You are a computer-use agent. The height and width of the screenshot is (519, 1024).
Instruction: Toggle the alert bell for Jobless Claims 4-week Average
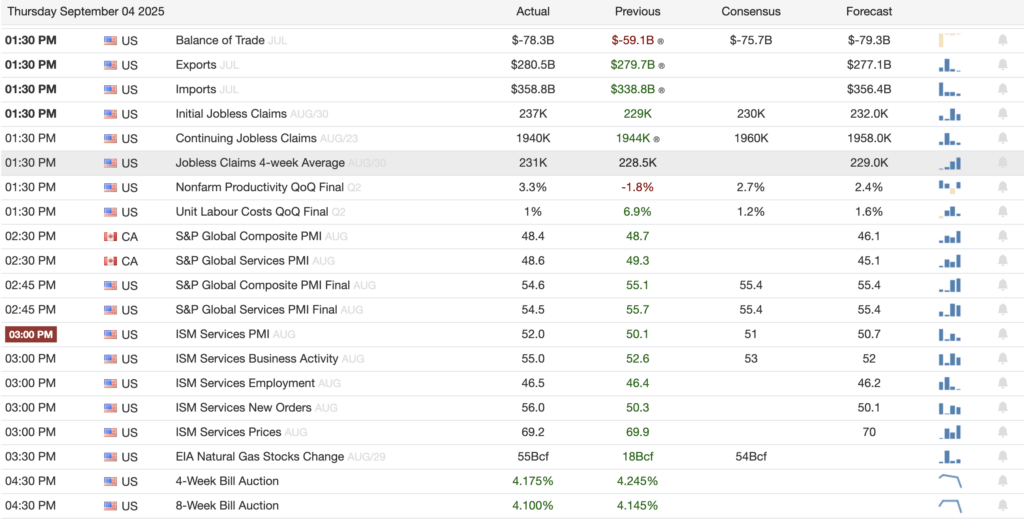point(1002,163)
